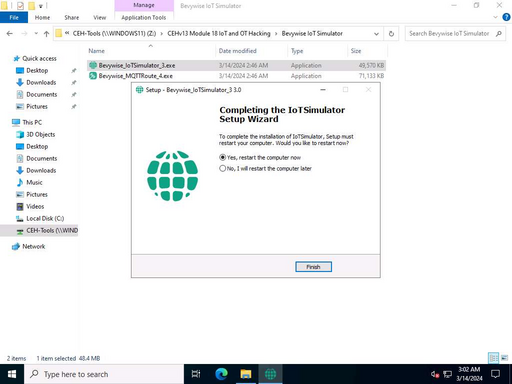Open Network in navigation pane
Image resolution: width=512 pixels, height=384 pixels.
tap(33, 246)
